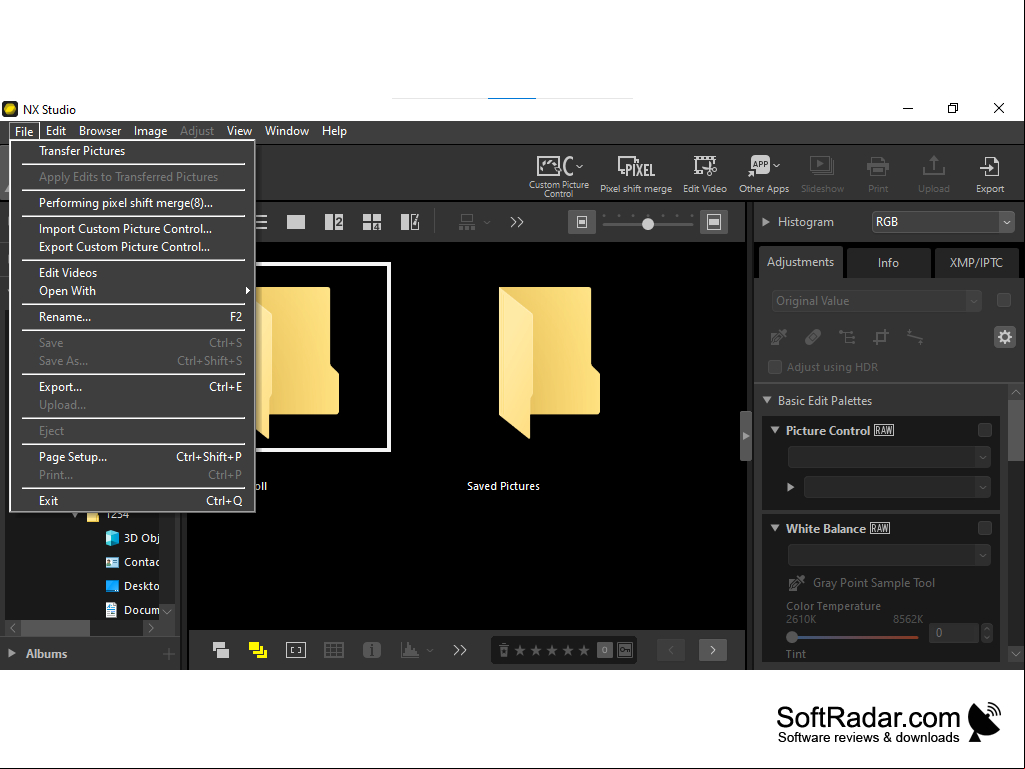Click the side panel collapse arrow handle
The height and width of the screenshot is (769, 1025).
(745, 436)
